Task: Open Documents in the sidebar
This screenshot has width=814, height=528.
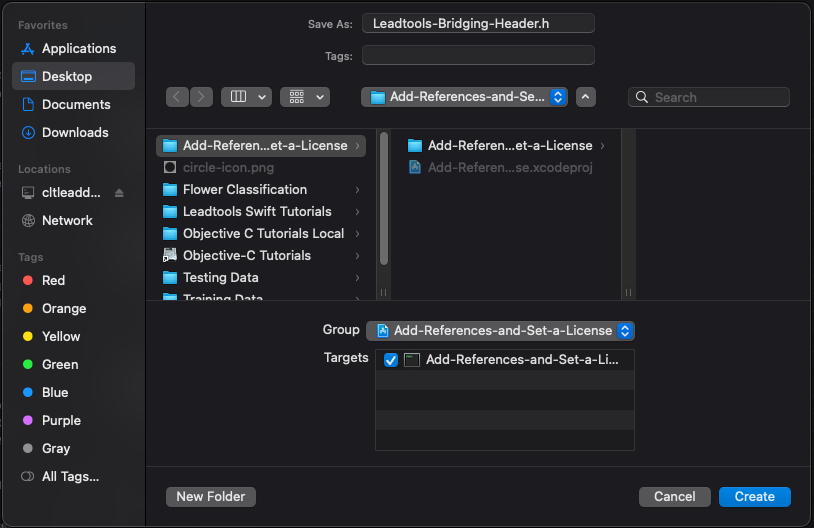Action: pos(68,104)
